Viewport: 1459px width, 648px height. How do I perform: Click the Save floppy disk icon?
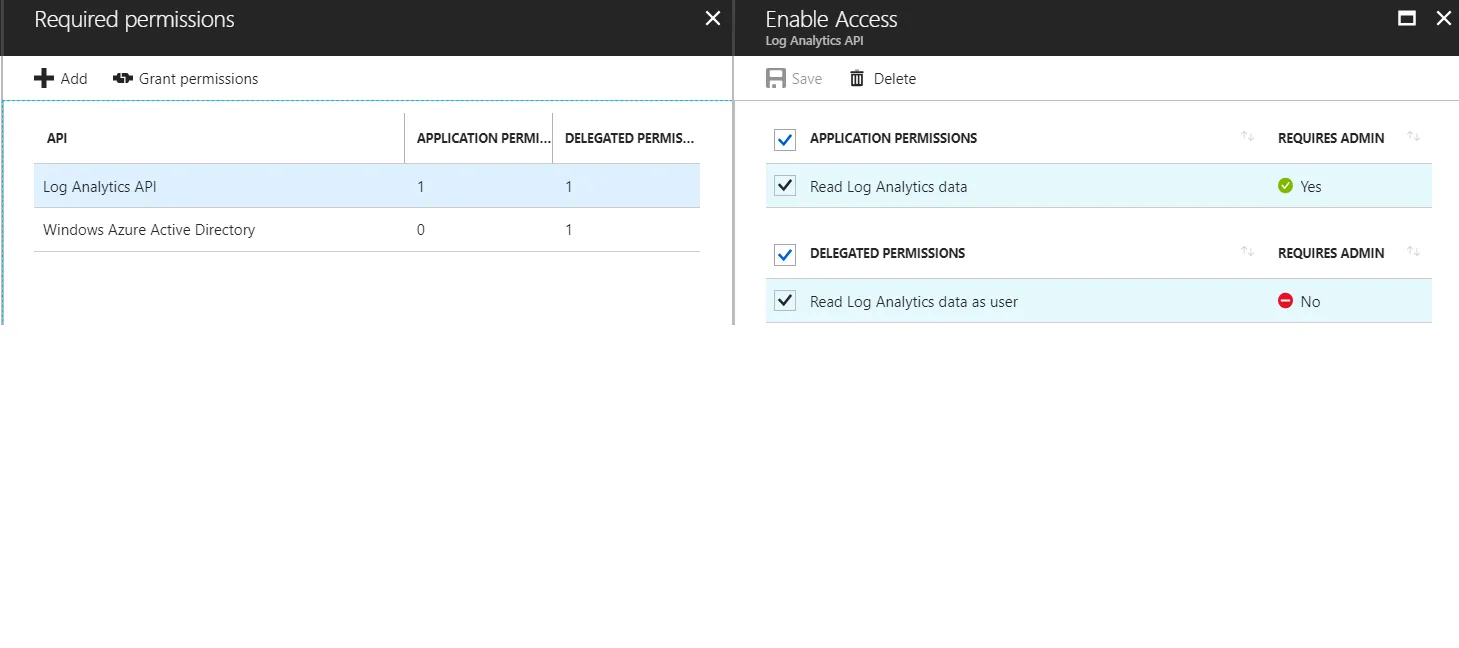tap(776, 78)
